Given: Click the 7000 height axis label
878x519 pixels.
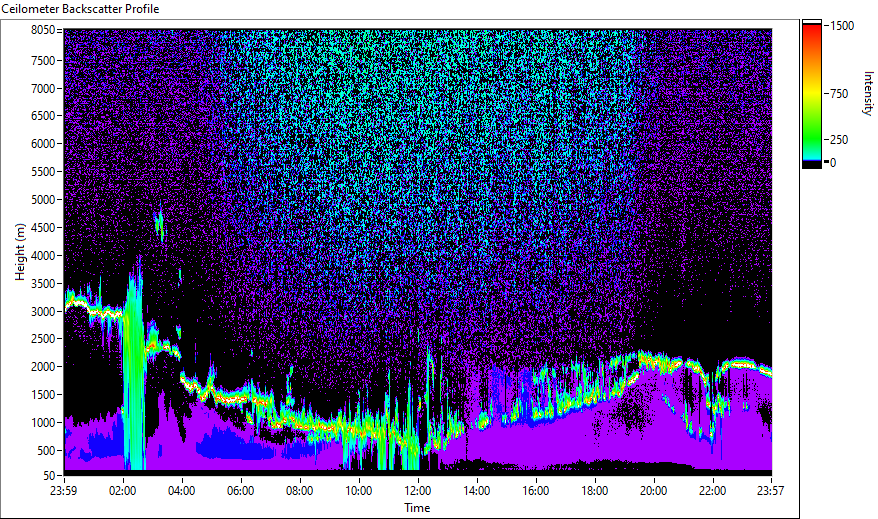Looking at the screenshot, I should pos(43,88).
